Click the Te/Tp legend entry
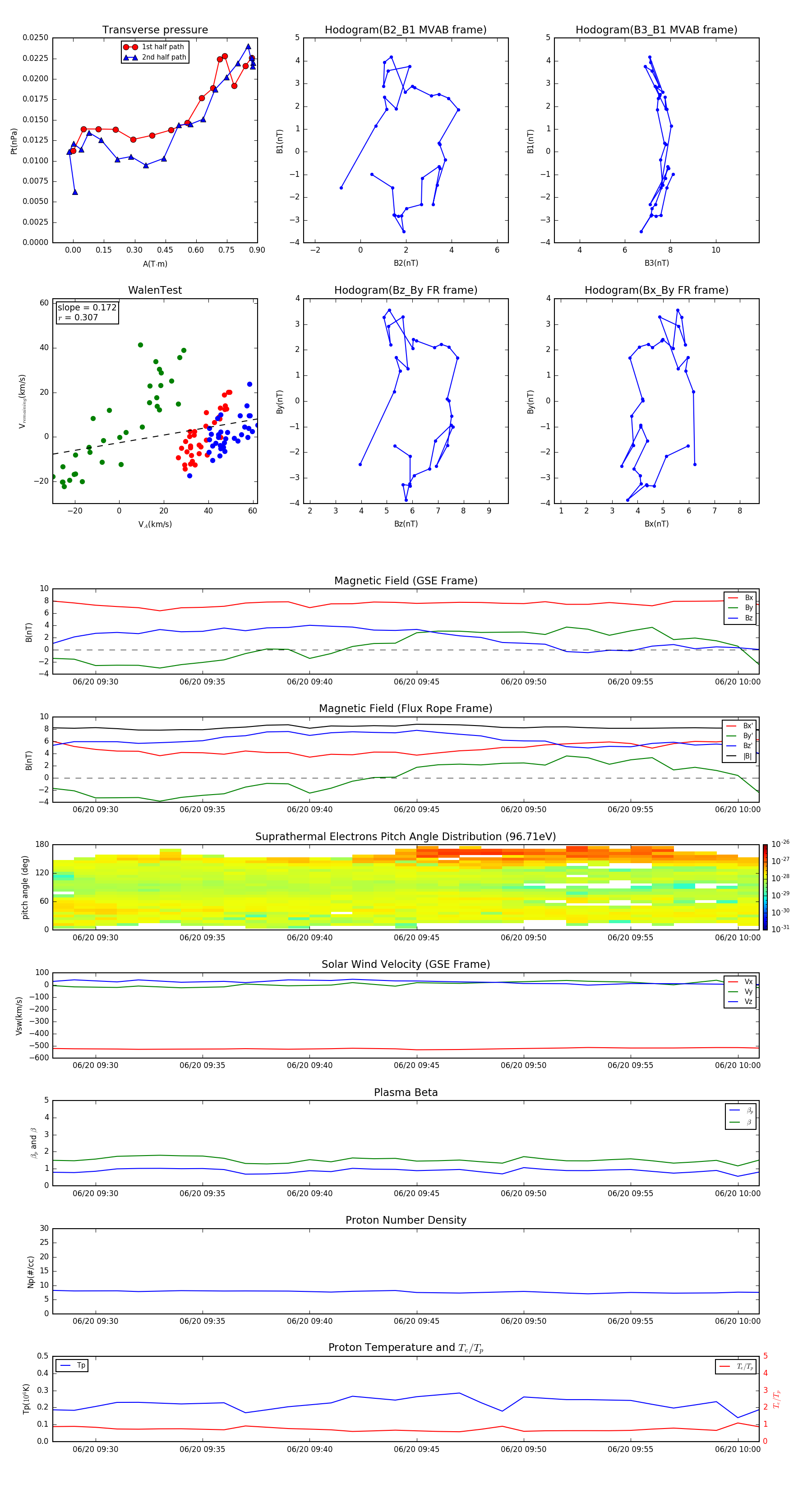 point(736,1366)
